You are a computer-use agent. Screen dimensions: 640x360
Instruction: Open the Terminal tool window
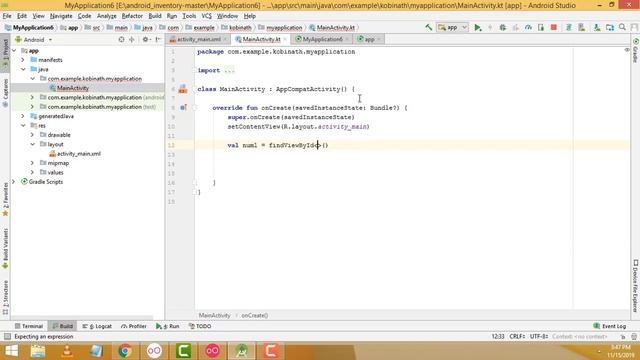pyautogui.click(x=29, y=326)
